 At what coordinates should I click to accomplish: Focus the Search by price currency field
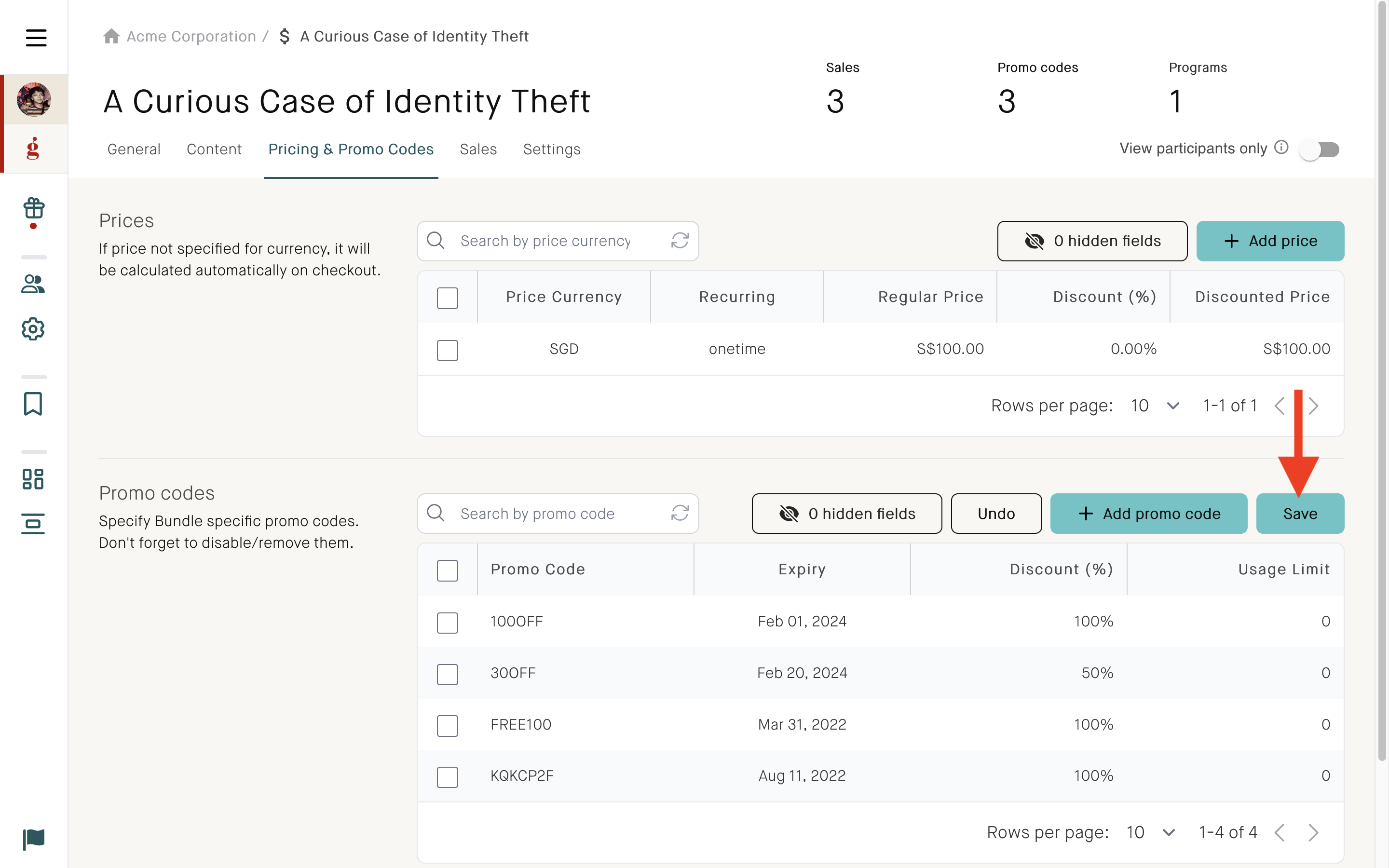pos(558,241)
